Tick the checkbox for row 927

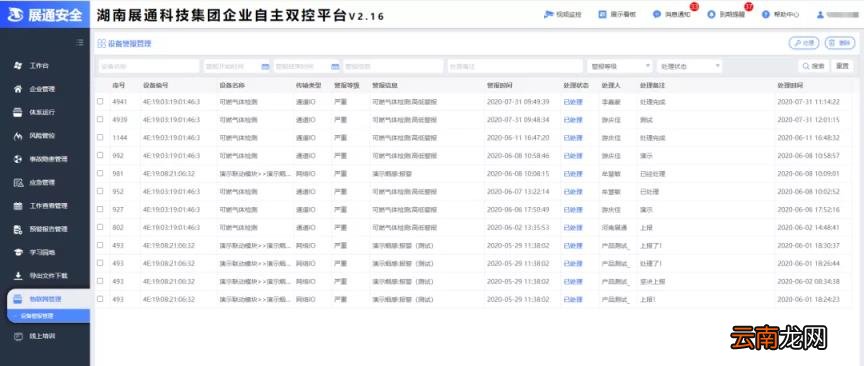(x=100, y=209)
